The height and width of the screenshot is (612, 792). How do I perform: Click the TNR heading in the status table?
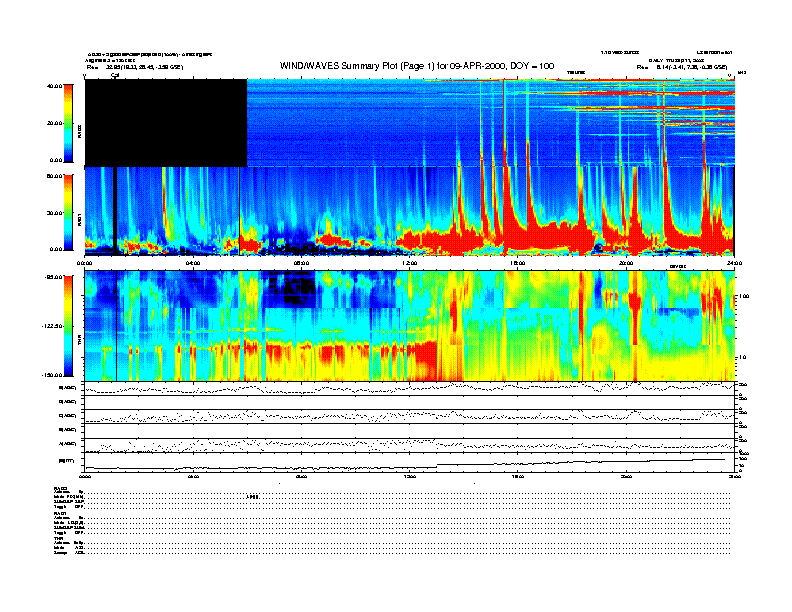tap(59, 538)
